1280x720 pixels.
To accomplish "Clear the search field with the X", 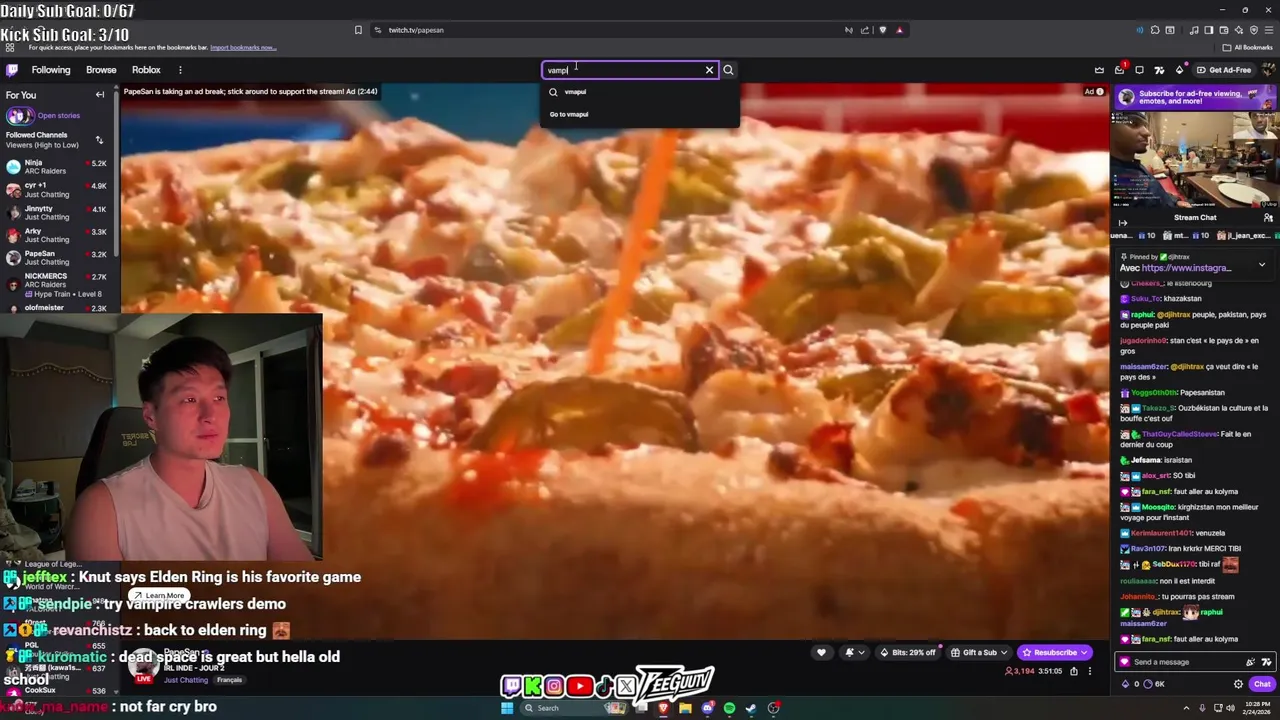I will [x=710, y=70].
